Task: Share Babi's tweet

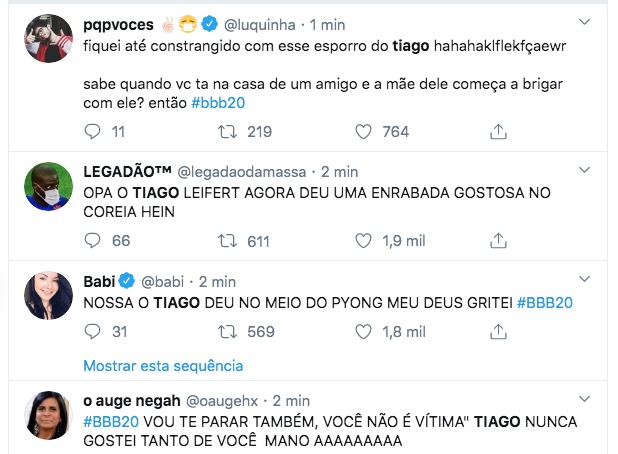Action: point(498,332)
